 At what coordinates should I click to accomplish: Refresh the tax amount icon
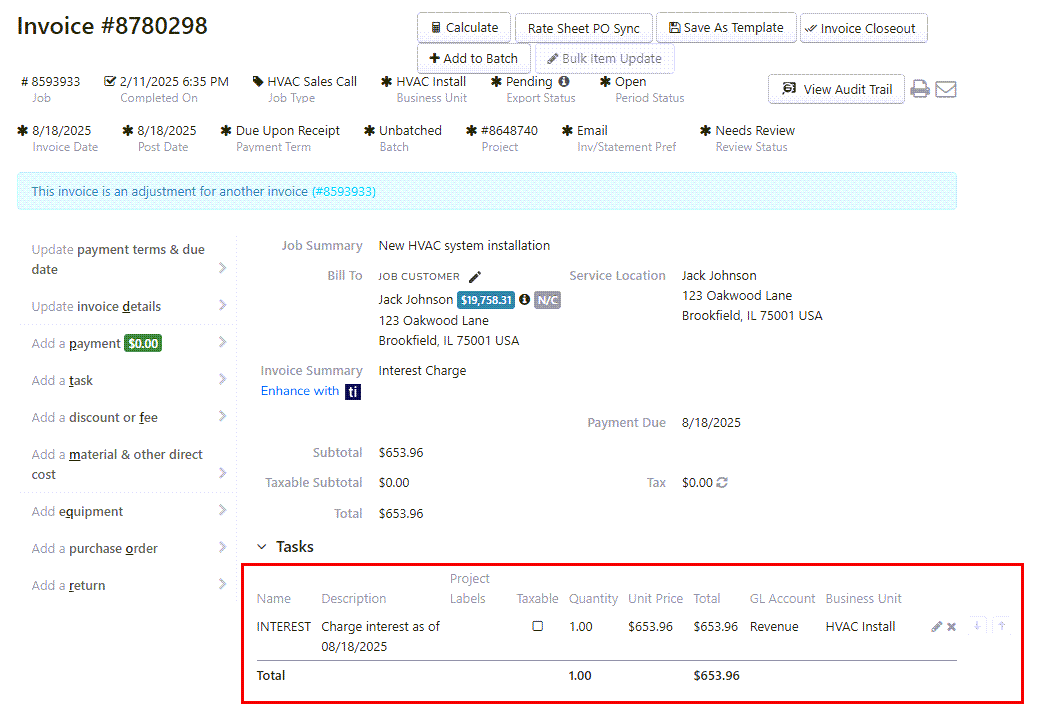tap(722, 482)
